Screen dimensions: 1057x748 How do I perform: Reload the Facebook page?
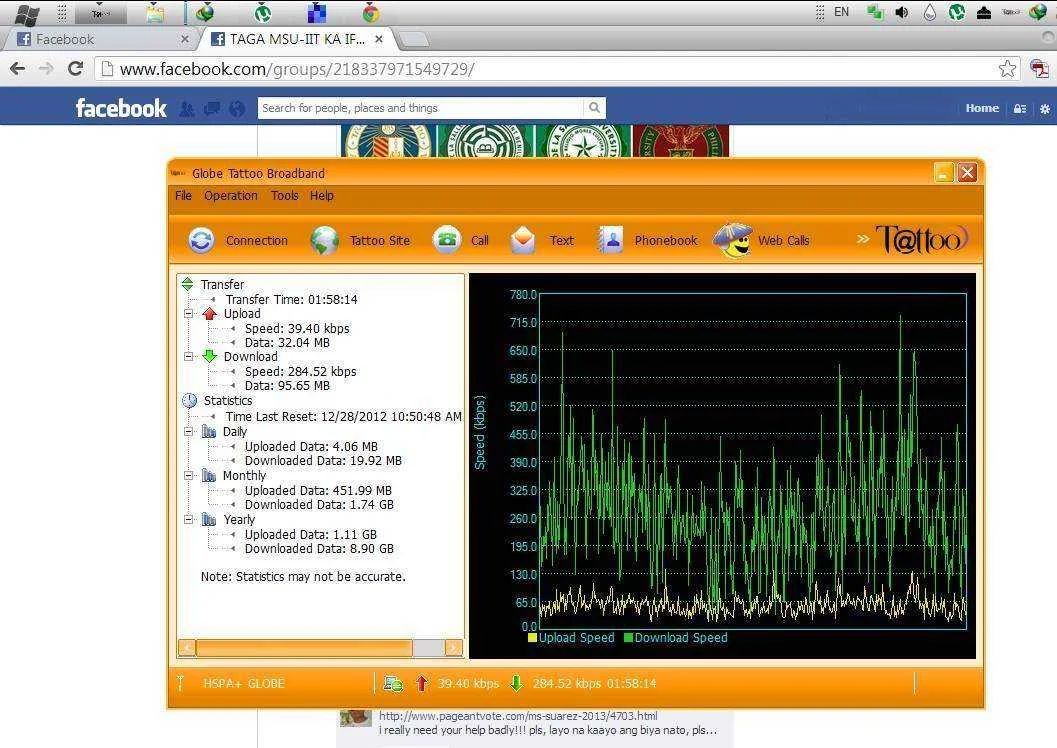coord(76,68)
